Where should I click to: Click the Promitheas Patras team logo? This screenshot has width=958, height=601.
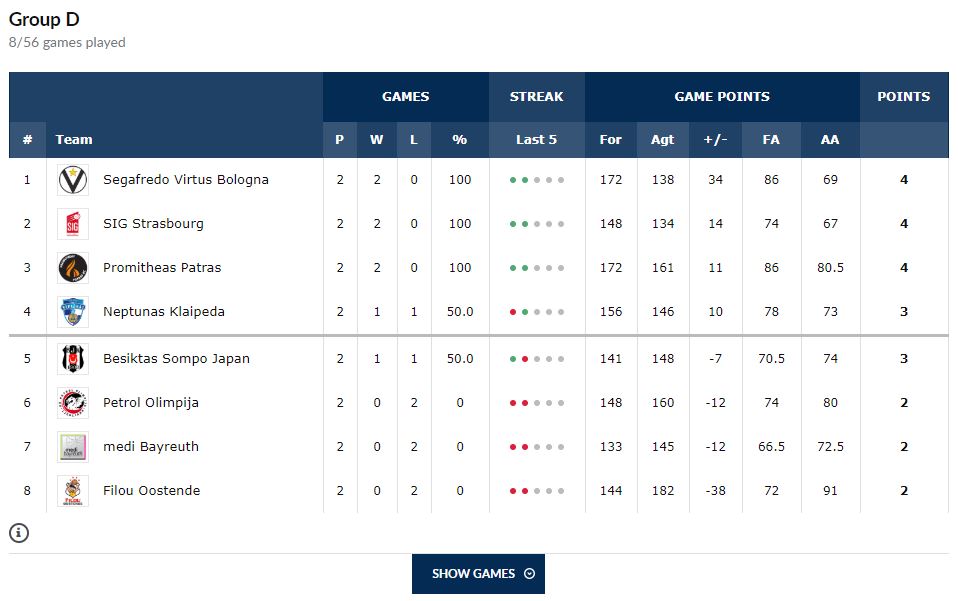[73, 268]
